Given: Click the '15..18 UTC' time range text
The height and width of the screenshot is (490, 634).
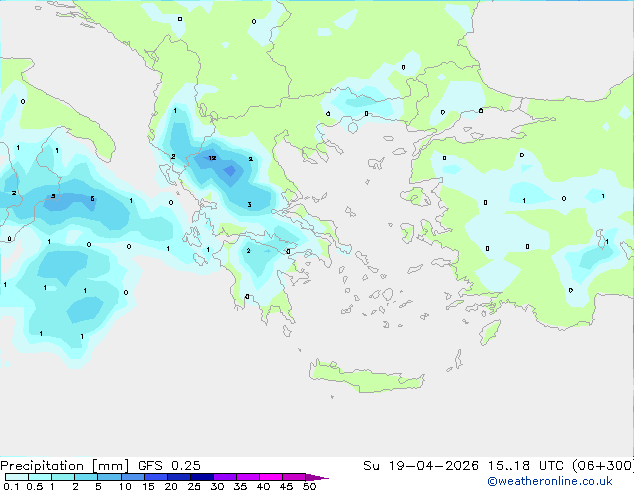Looking at the screenshot, I should 526,466.
